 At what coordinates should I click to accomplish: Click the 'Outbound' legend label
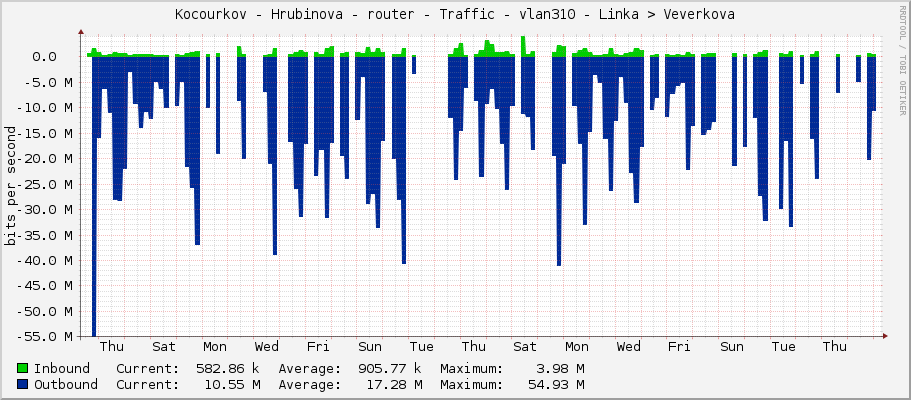[x=66, y=384]
